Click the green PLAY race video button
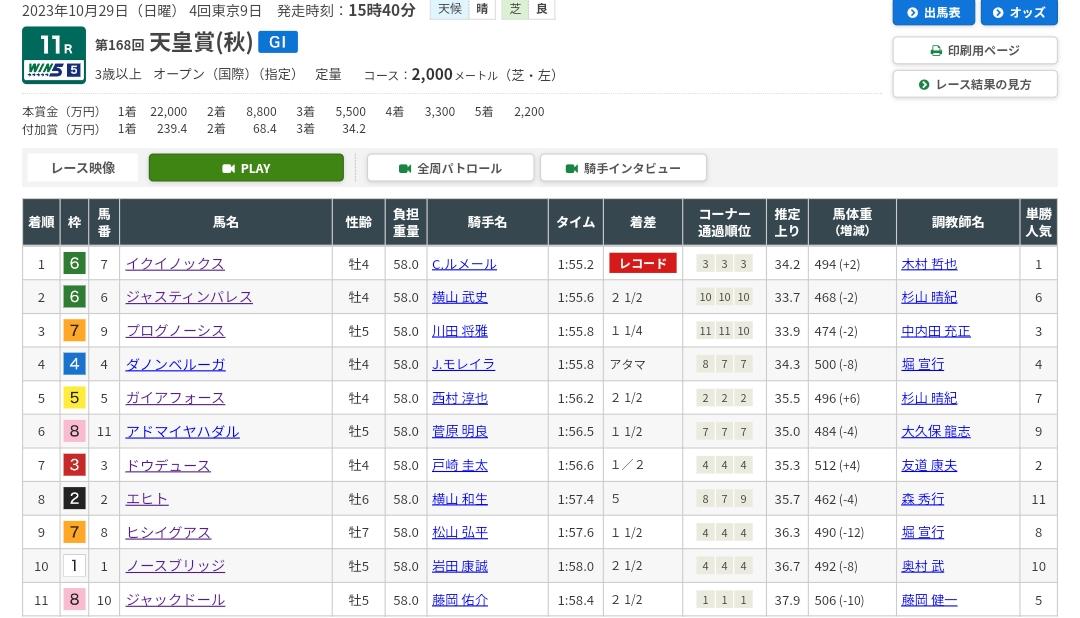Screen dimensions: 1080x618 (x=246, y=168)
